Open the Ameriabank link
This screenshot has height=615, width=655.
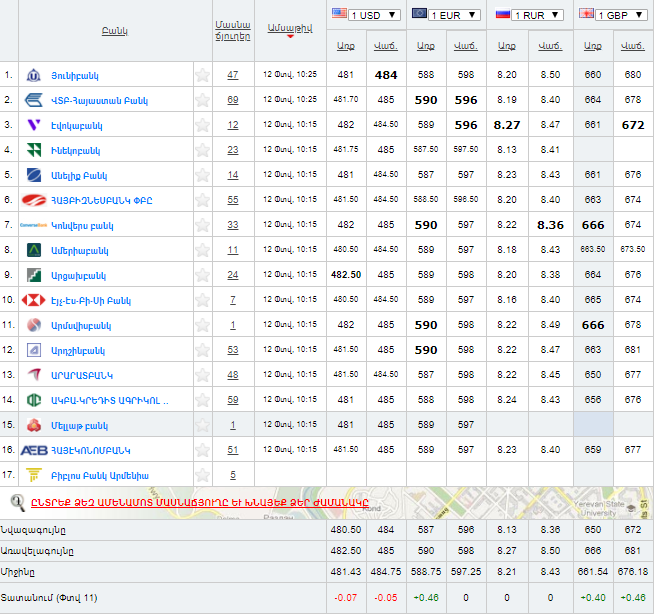(81, 250)
